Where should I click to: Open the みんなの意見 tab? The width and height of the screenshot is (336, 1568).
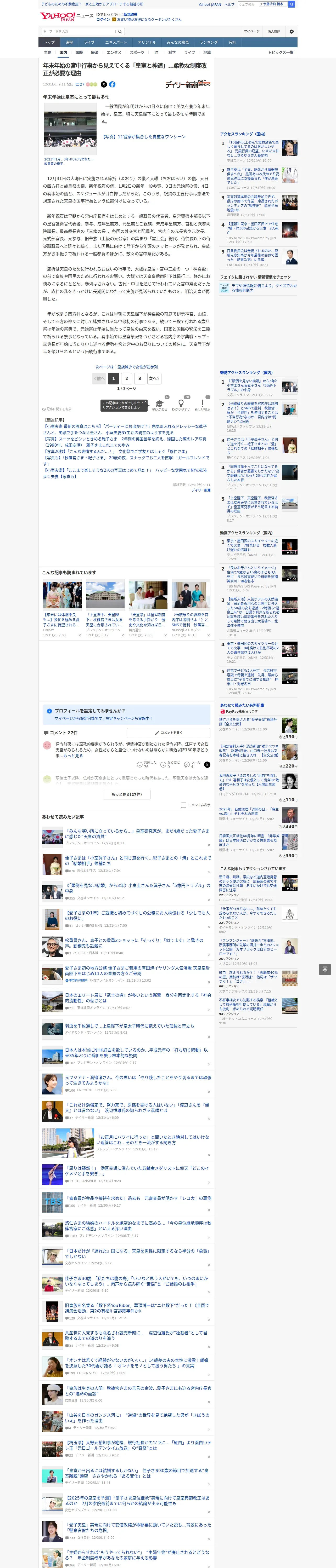click(x=177, y=43)
